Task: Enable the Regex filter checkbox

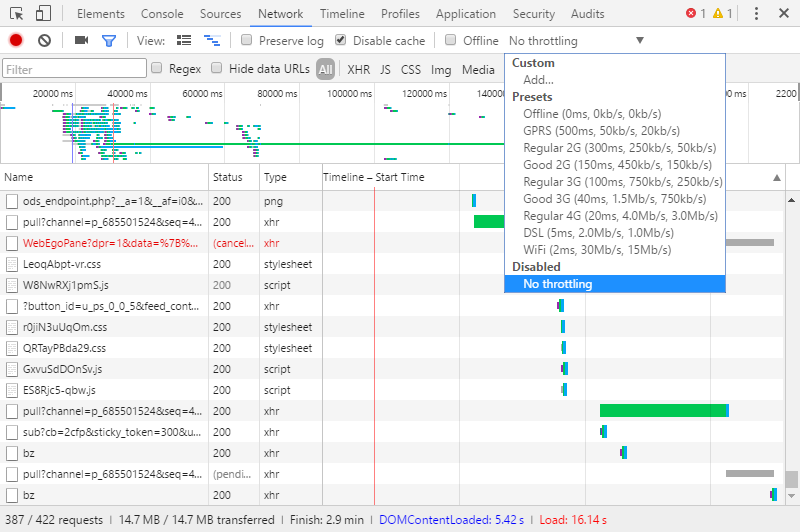Action: (x=157, y=69)
